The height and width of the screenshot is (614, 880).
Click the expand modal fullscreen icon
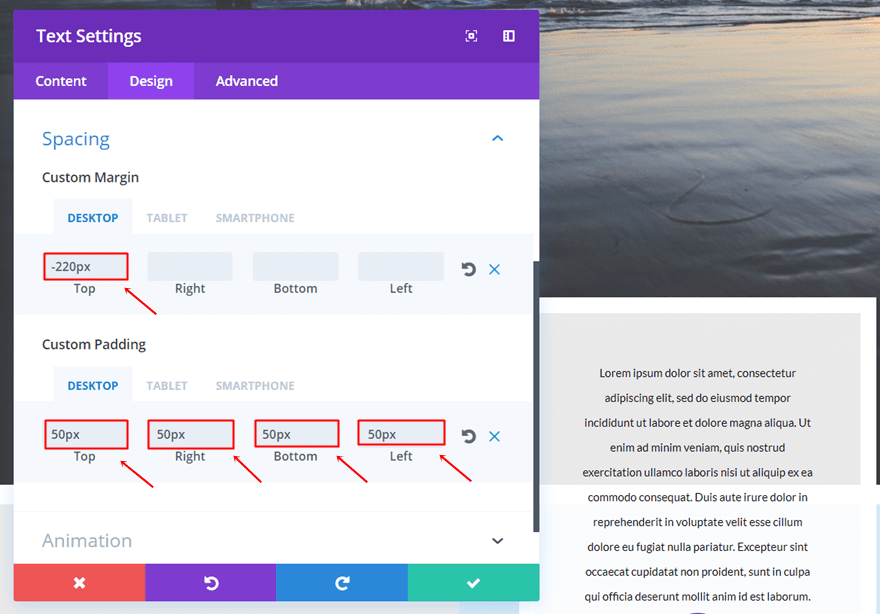471,36
